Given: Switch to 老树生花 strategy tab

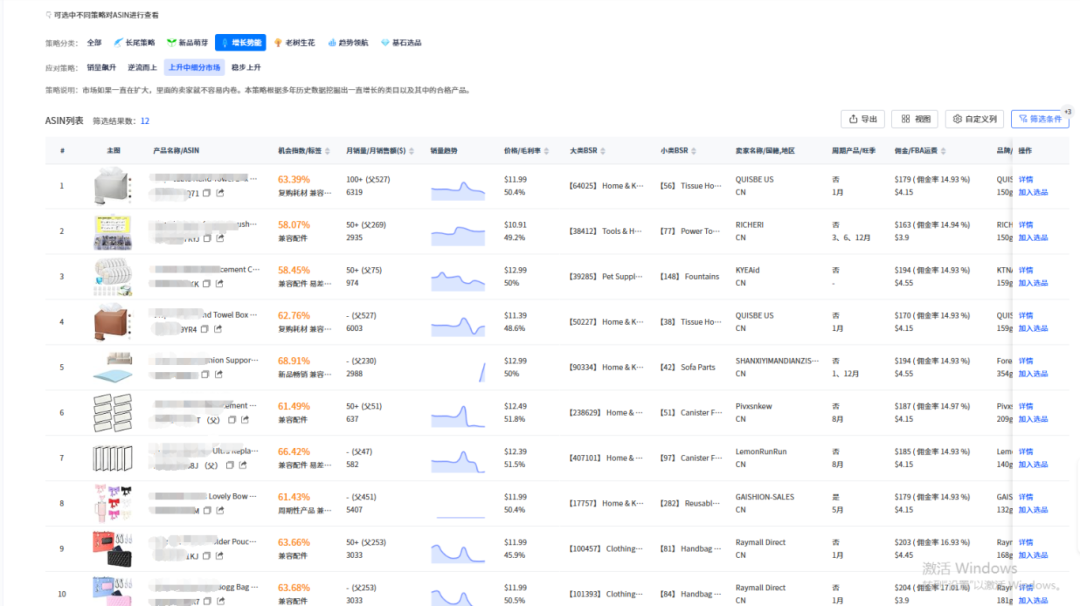Looking at the screenshot, I should point(294,43).
